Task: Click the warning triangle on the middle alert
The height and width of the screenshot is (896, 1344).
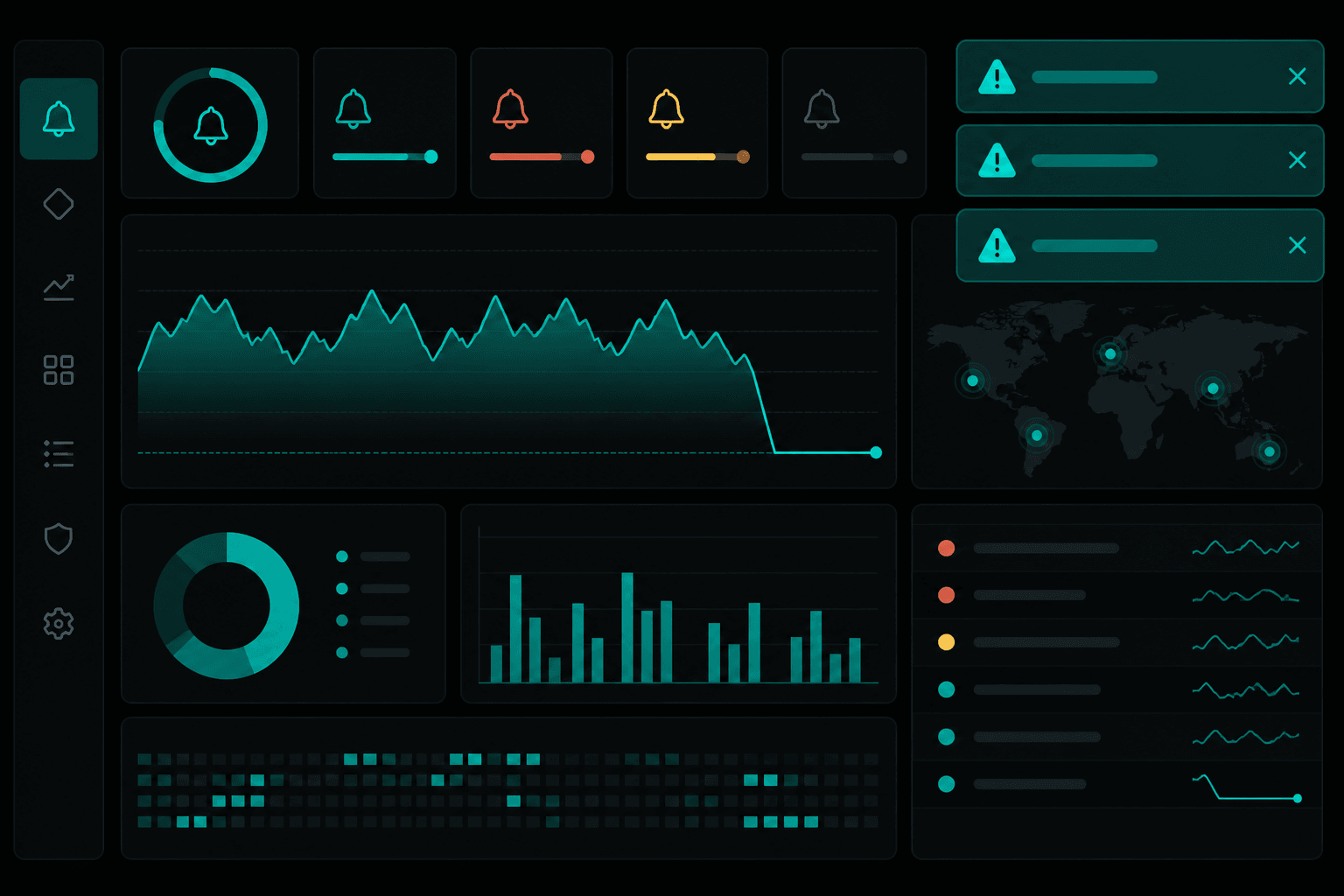Action: (x=997, y=161)
